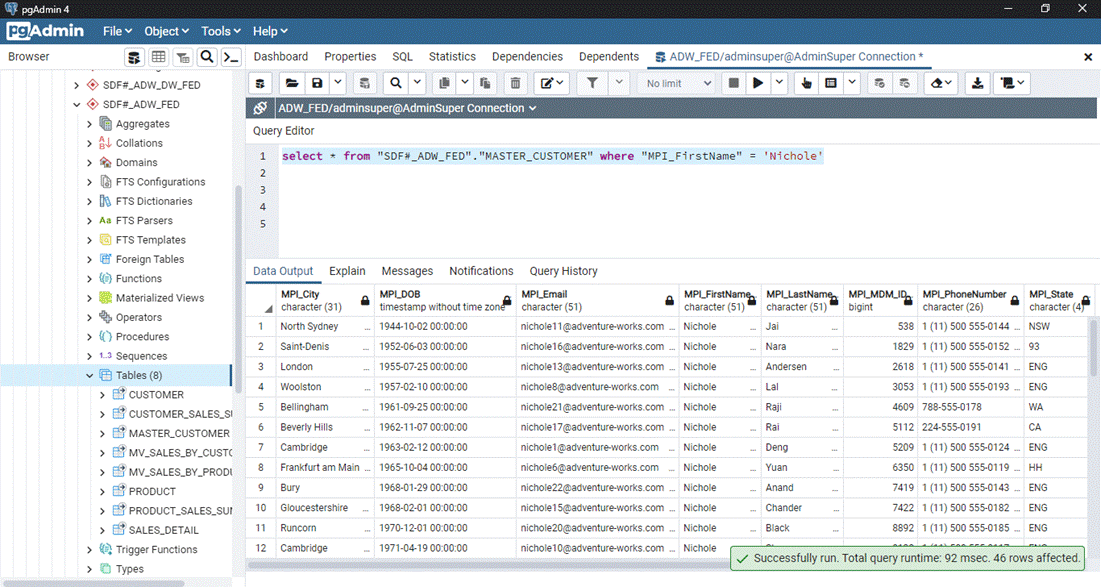Click the Explain hand-pointer icon
The height and width of the screenshot is (587, 1101).
(x=807, y=83)
